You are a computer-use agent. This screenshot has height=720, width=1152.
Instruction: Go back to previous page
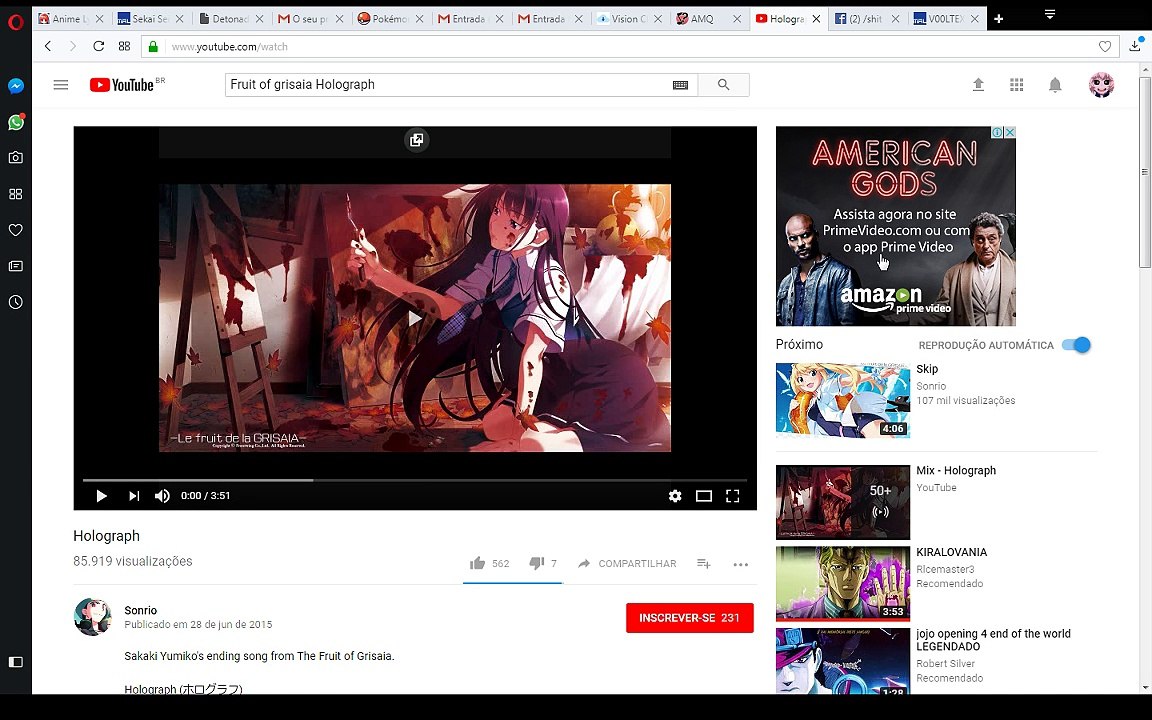point(48,46)
